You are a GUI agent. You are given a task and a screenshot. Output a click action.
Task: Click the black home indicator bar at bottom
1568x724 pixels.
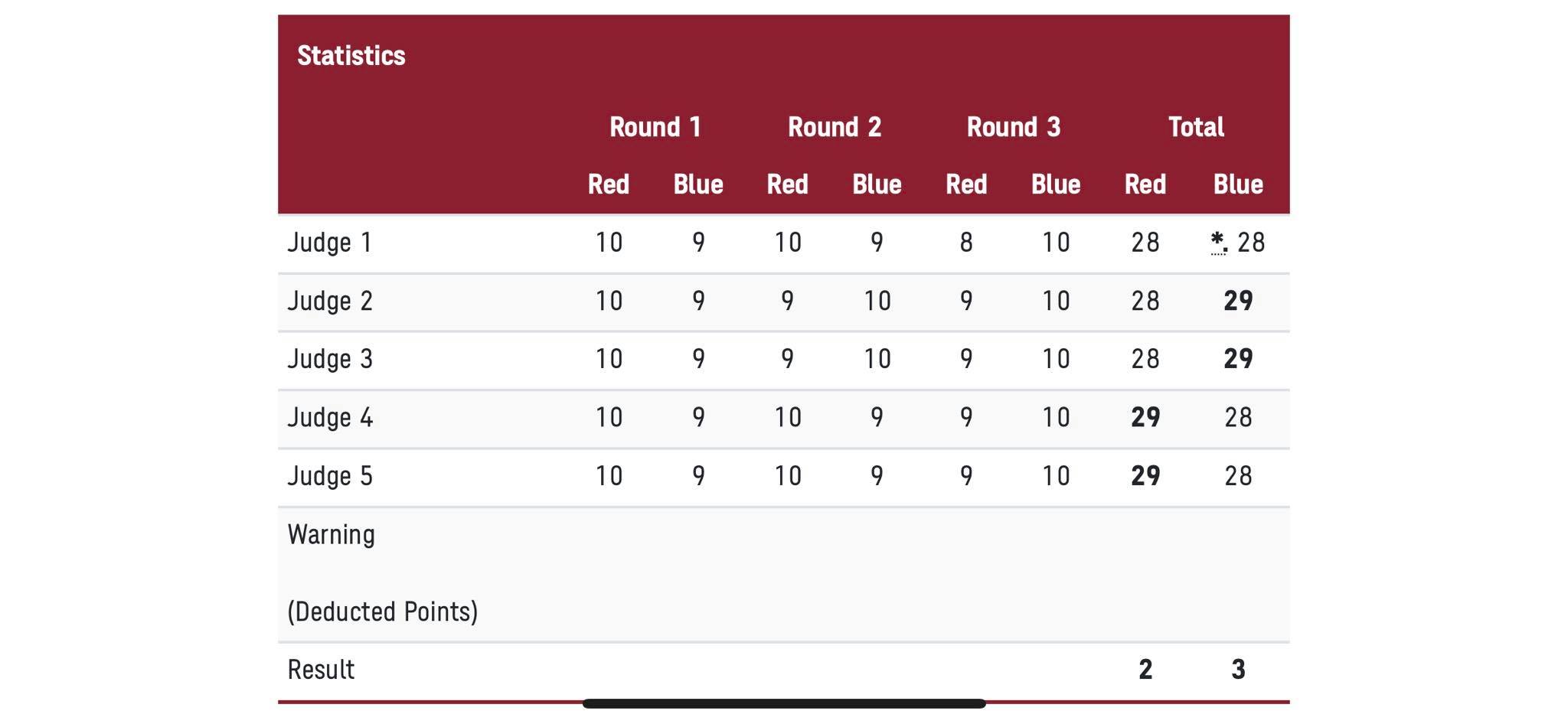click(x=784, y=703)
